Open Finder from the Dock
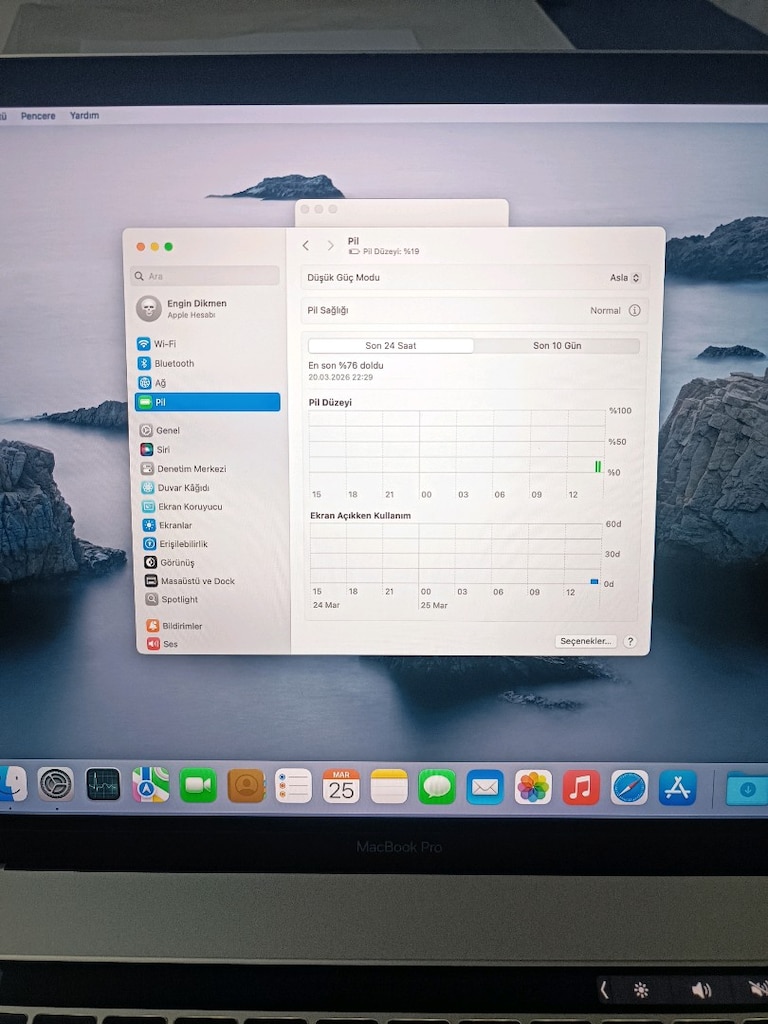 (12, 784)
